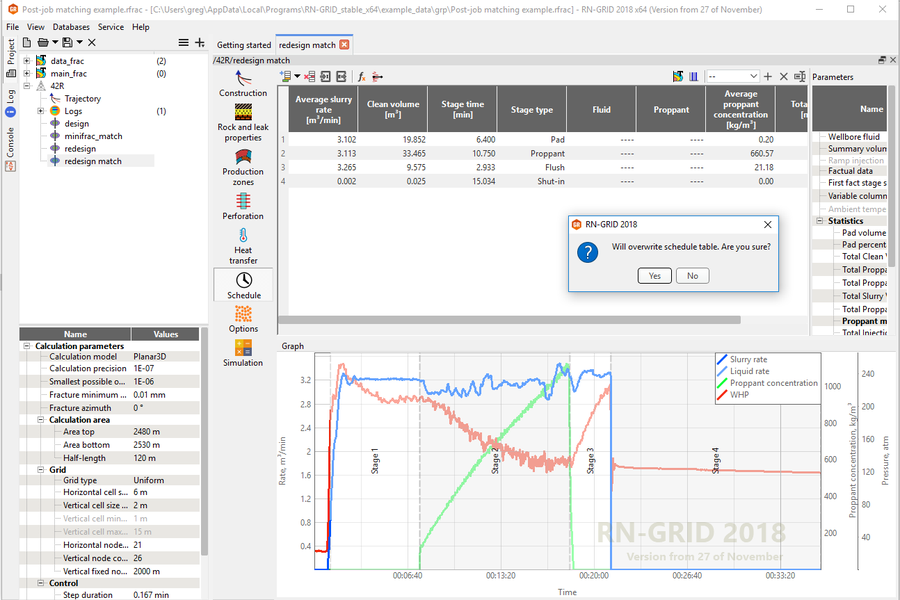This screenshot has height=600, width=900.
Task: Open the Heat transfer section
Action: (x=243, y=244)
